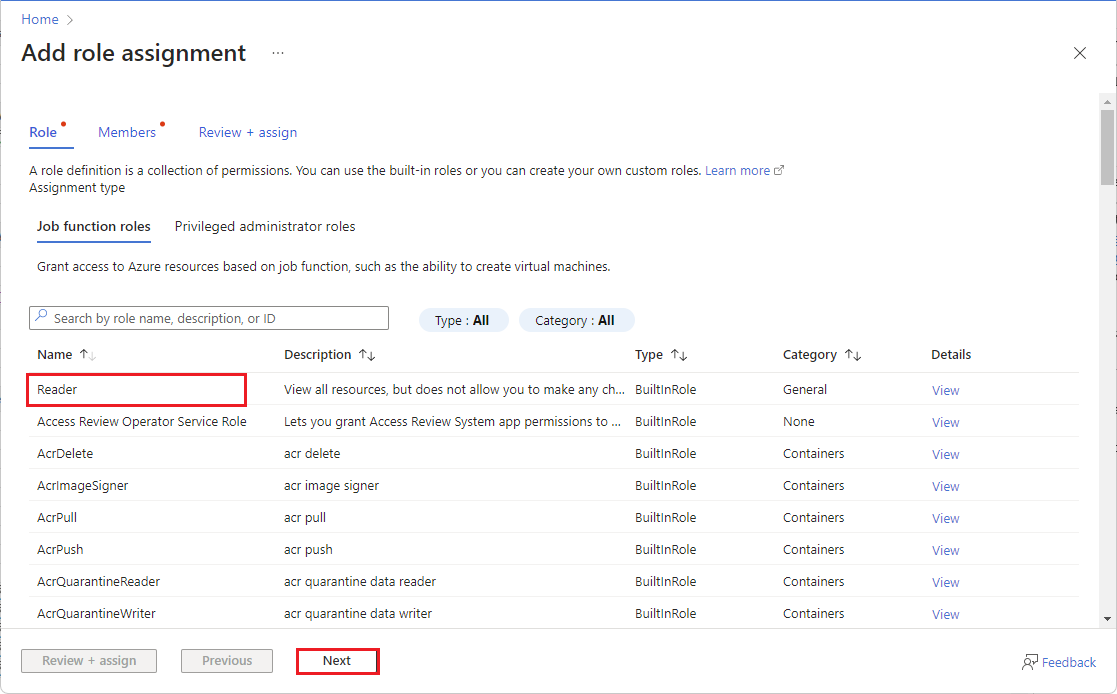Sort roles by Description column arrows
This screenshot has height=694, width=1117.
click(x=366, y=355)
